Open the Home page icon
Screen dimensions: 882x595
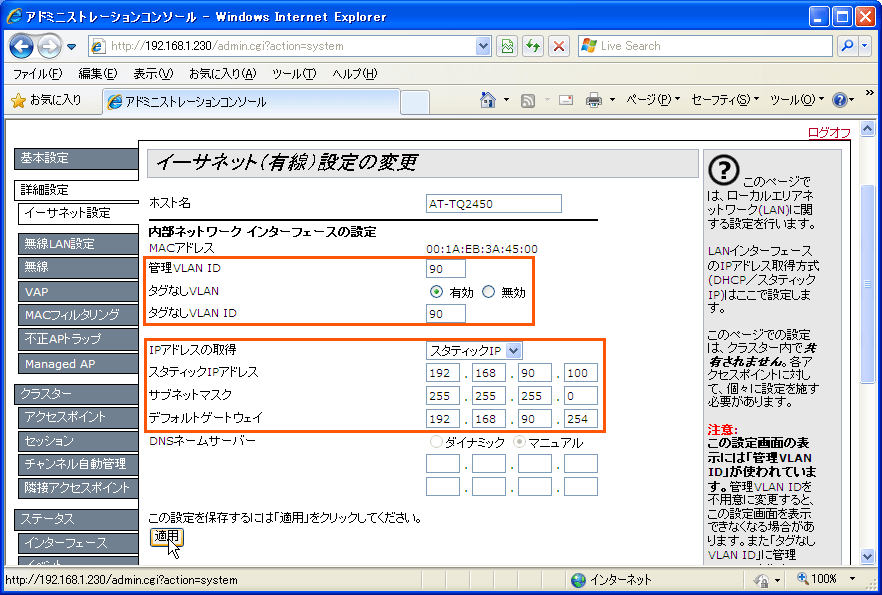pos(488,100)
